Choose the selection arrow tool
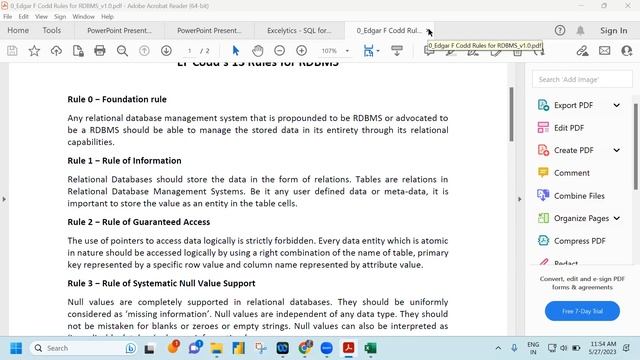This screenshot has height=360, width=640. coord(236,51)
